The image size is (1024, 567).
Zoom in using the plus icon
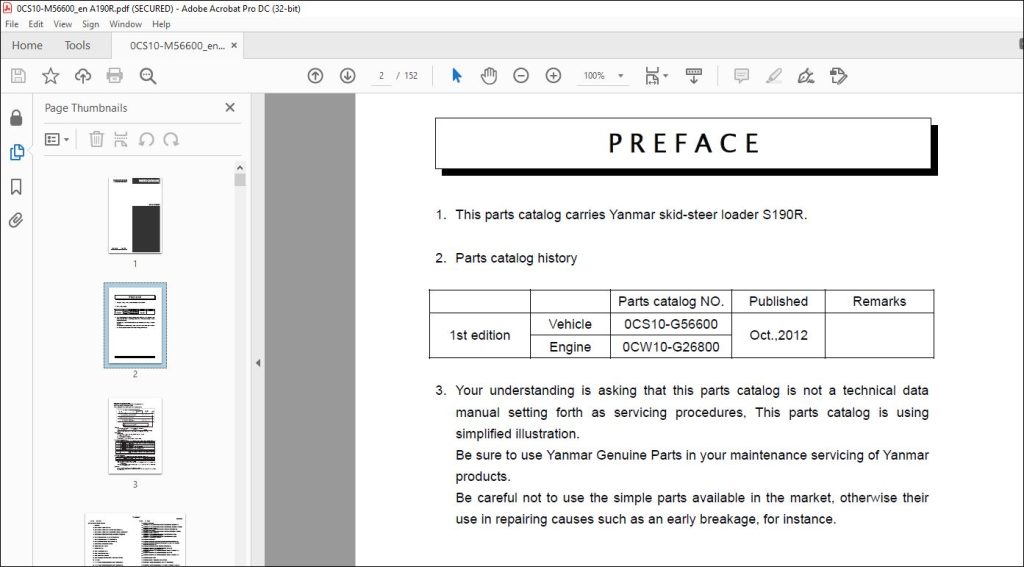[x=553, y=76]
